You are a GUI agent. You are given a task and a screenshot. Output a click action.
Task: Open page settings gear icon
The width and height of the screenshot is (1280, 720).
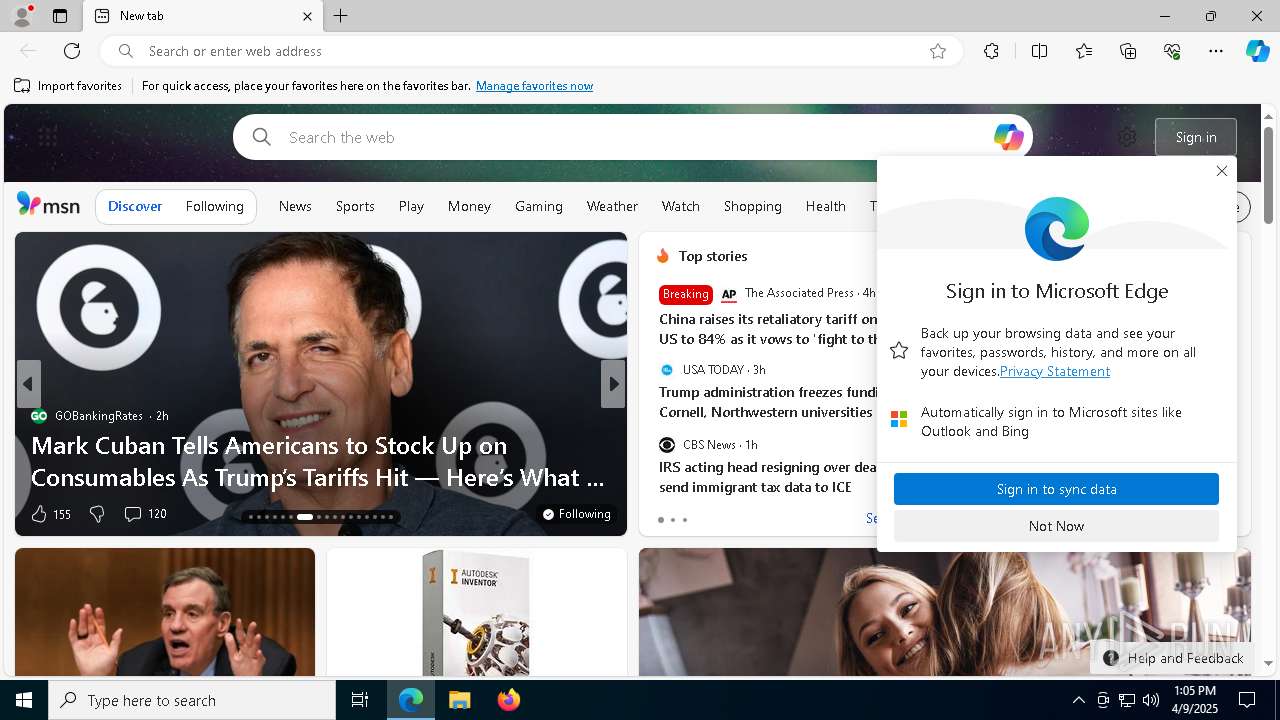pyautogui.click(x=1127, y=137)
